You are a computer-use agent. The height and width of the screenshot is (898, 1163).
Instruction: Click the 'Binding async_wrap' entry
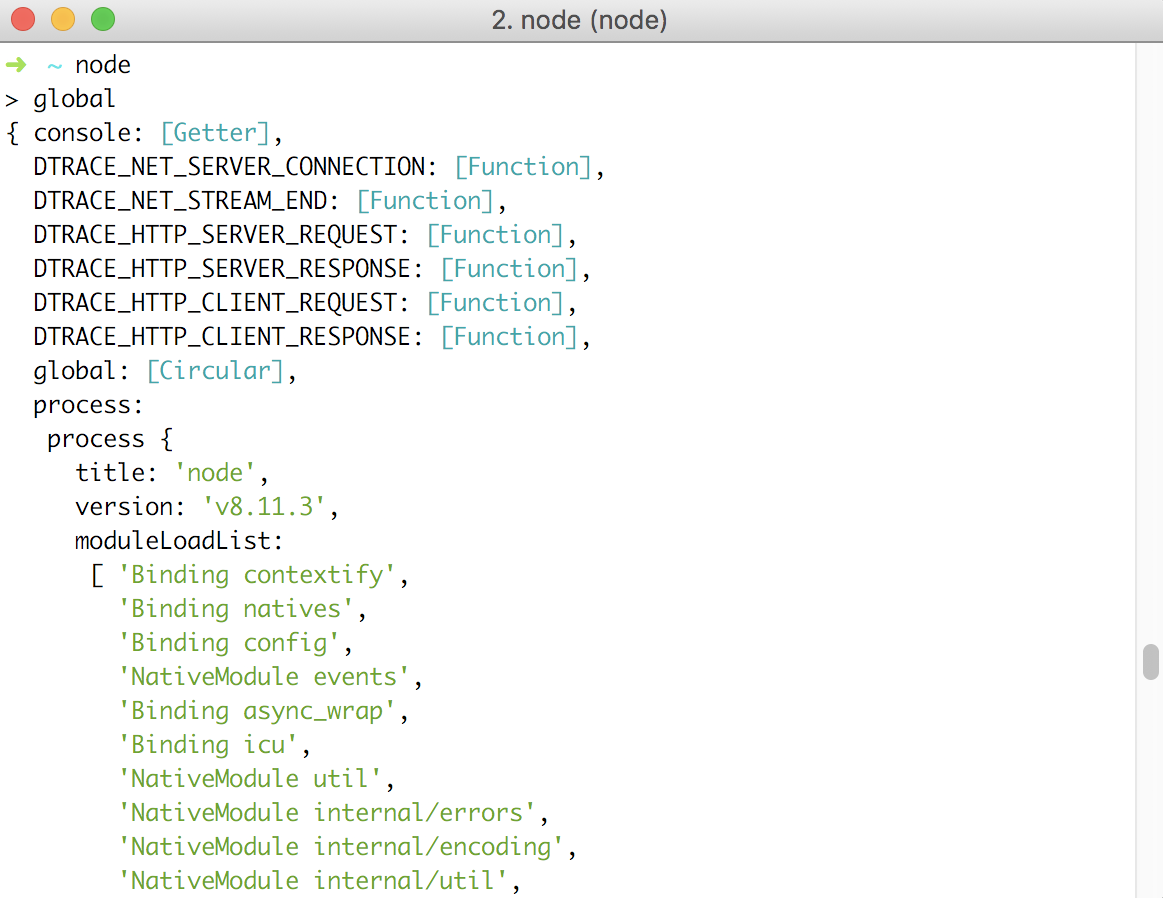pyautogui.click(x=257, y=711)
